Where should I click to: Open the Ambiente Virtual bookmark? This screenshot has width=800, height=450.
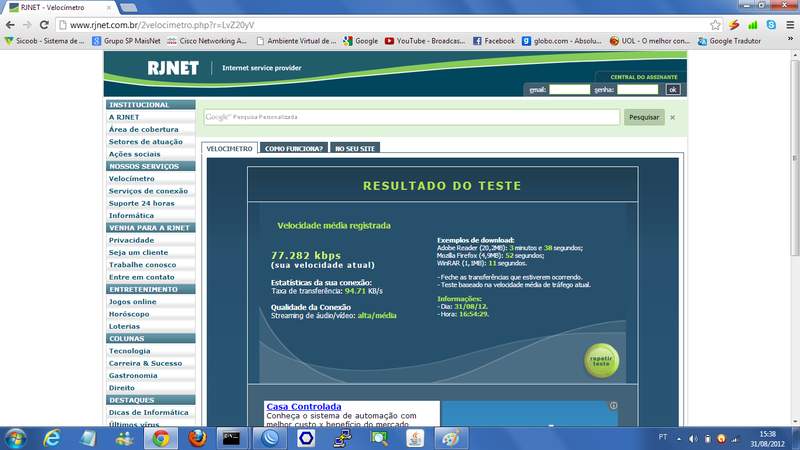pos(296,41)
